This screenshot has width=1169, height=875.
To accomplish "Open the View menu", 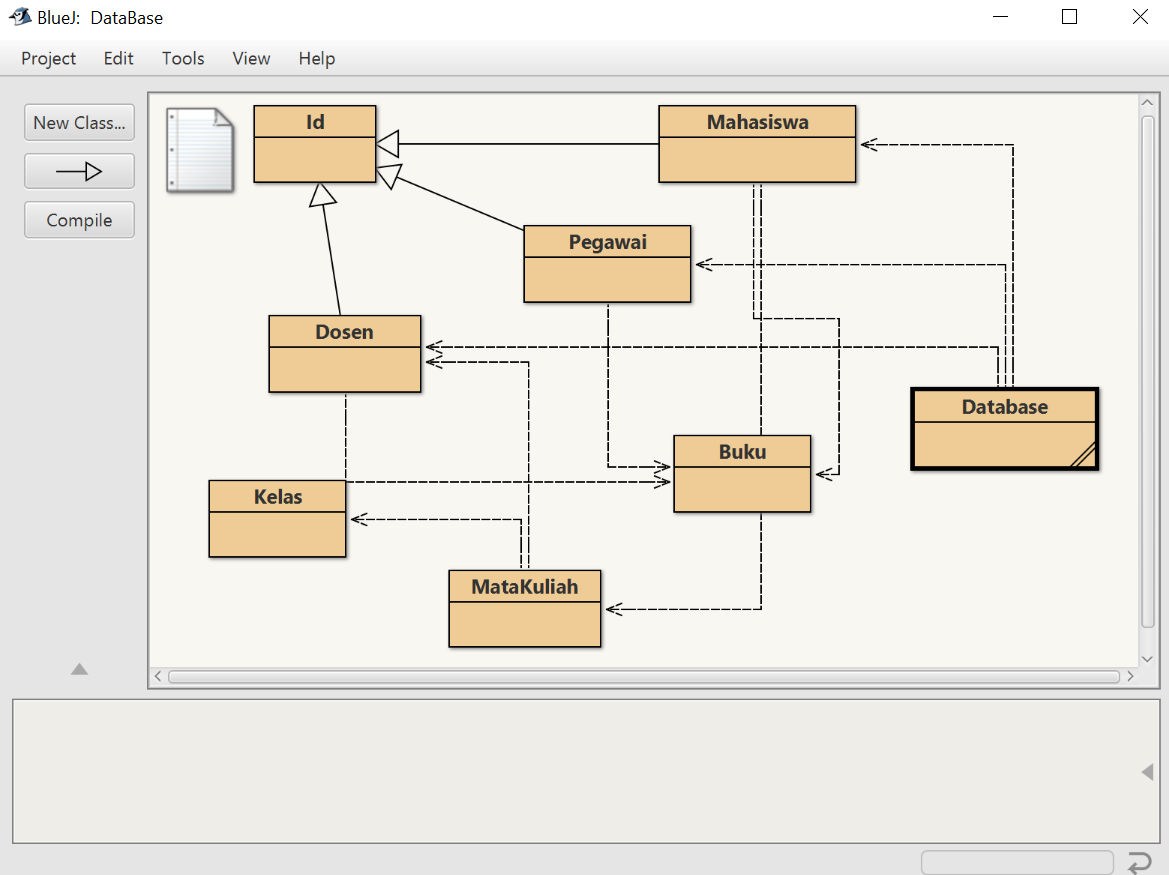I will point(251,58).
